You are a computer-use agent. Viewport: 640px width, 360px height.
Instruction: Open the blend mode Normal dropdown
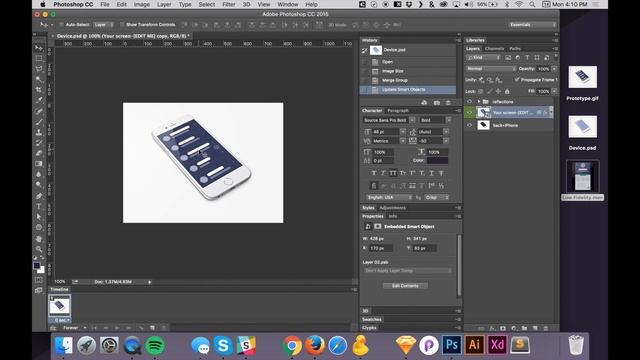pyautogui.click(x=491, y=69)
